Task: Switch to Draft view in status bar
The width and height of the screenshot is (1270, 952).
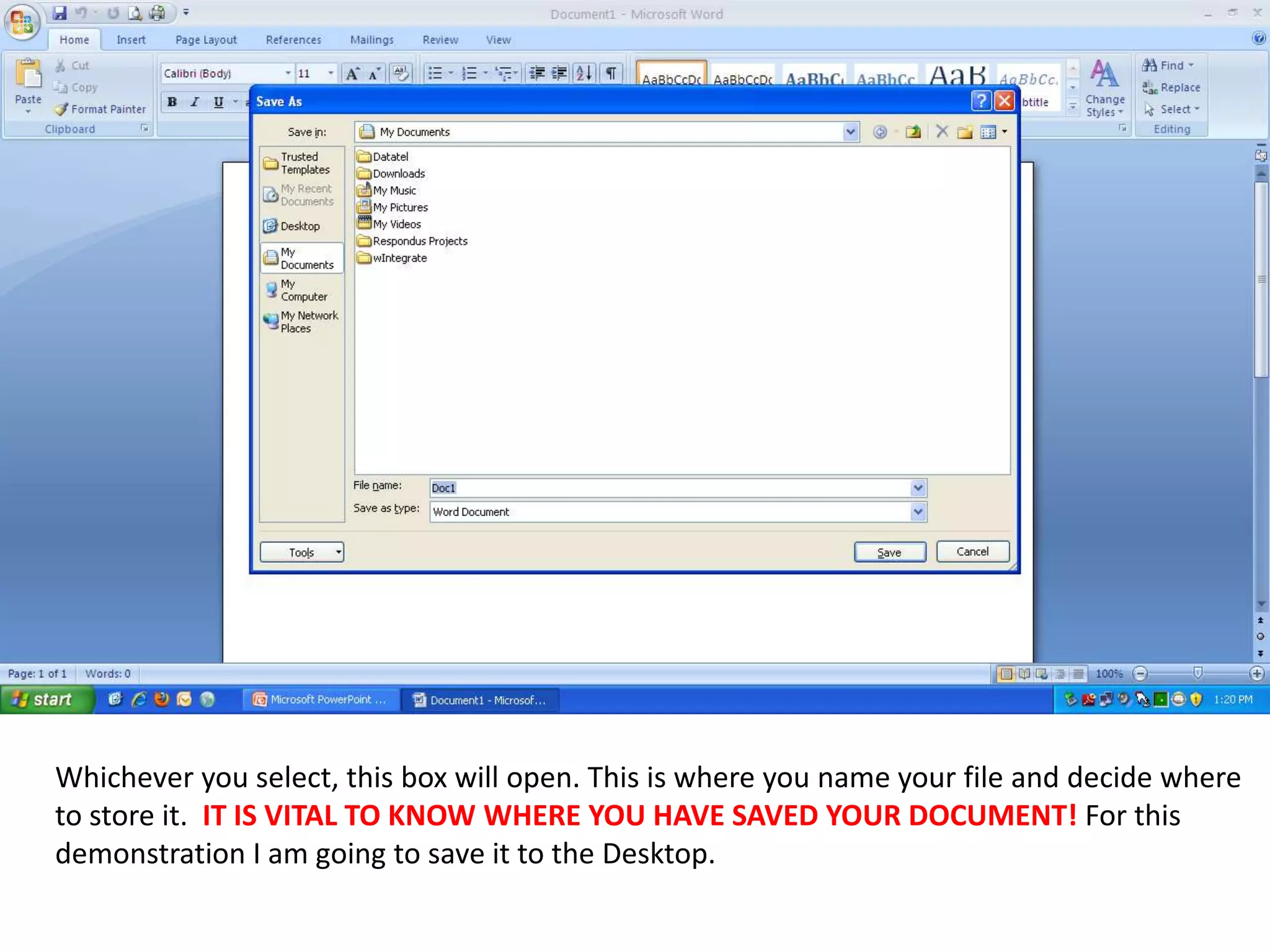Action: pyautogui.click(x=1078, y=674)
